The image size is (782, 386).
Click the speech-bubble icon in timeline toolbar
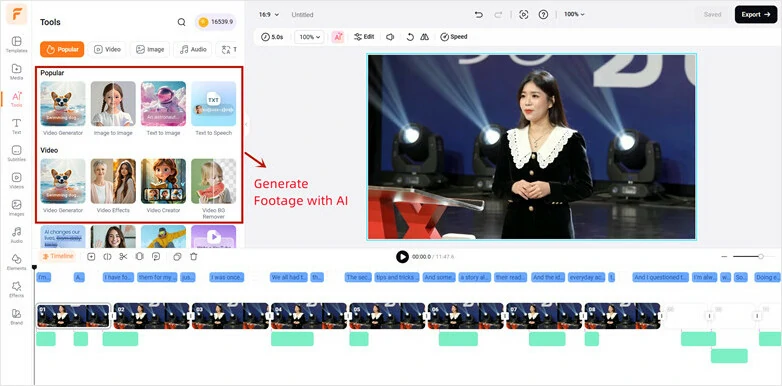click(x=156, y=256)
